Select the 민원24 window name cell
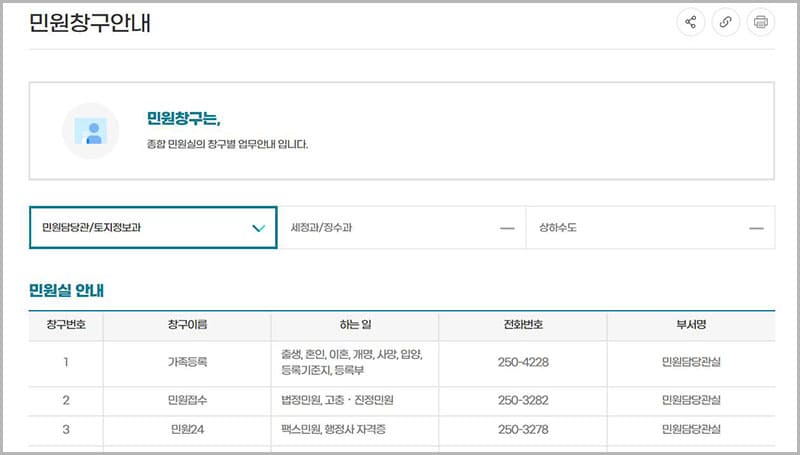The image size is (800, 455). (x=187, y=430)
